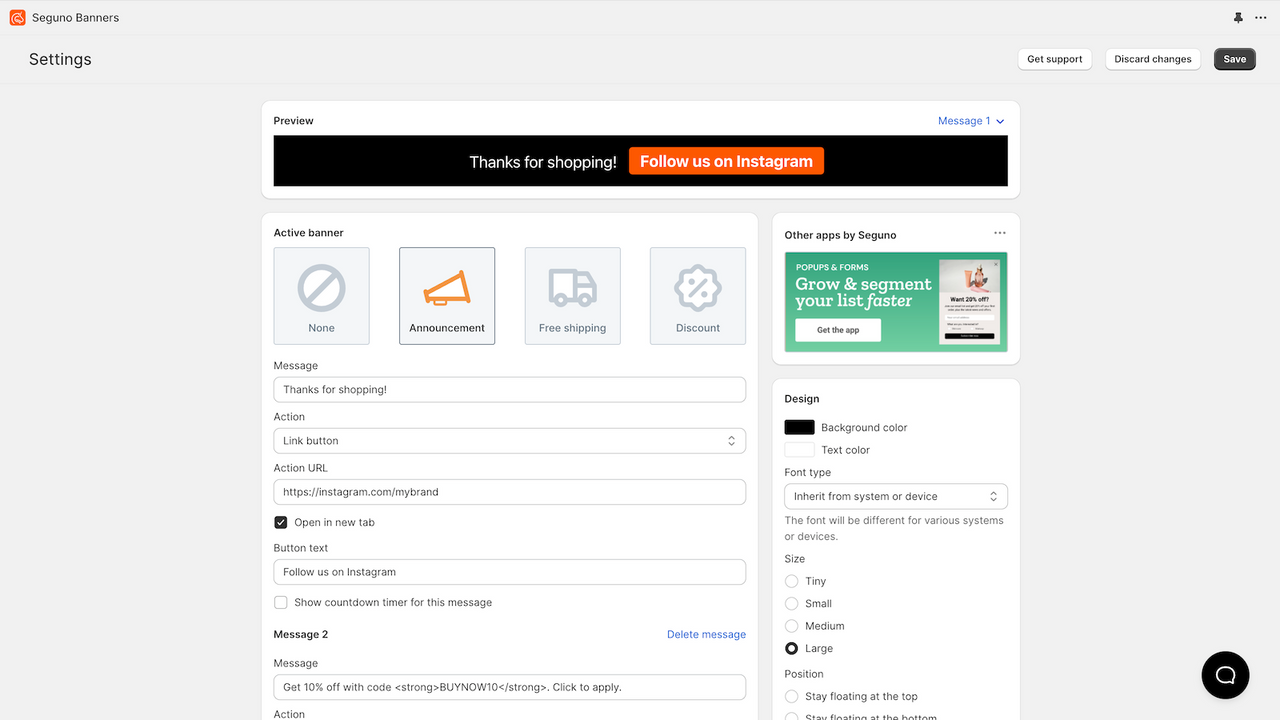Viewport: 1280px width, 720px height.
Task: Open notifications via the bell icon
Action: (x=1238, y=17)
